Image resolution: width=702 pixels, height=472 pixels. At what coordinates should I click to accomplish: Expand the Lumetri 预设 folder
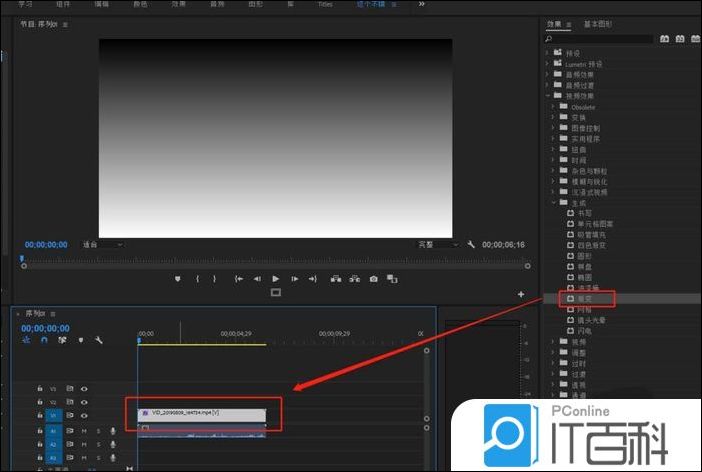(548, 62)
